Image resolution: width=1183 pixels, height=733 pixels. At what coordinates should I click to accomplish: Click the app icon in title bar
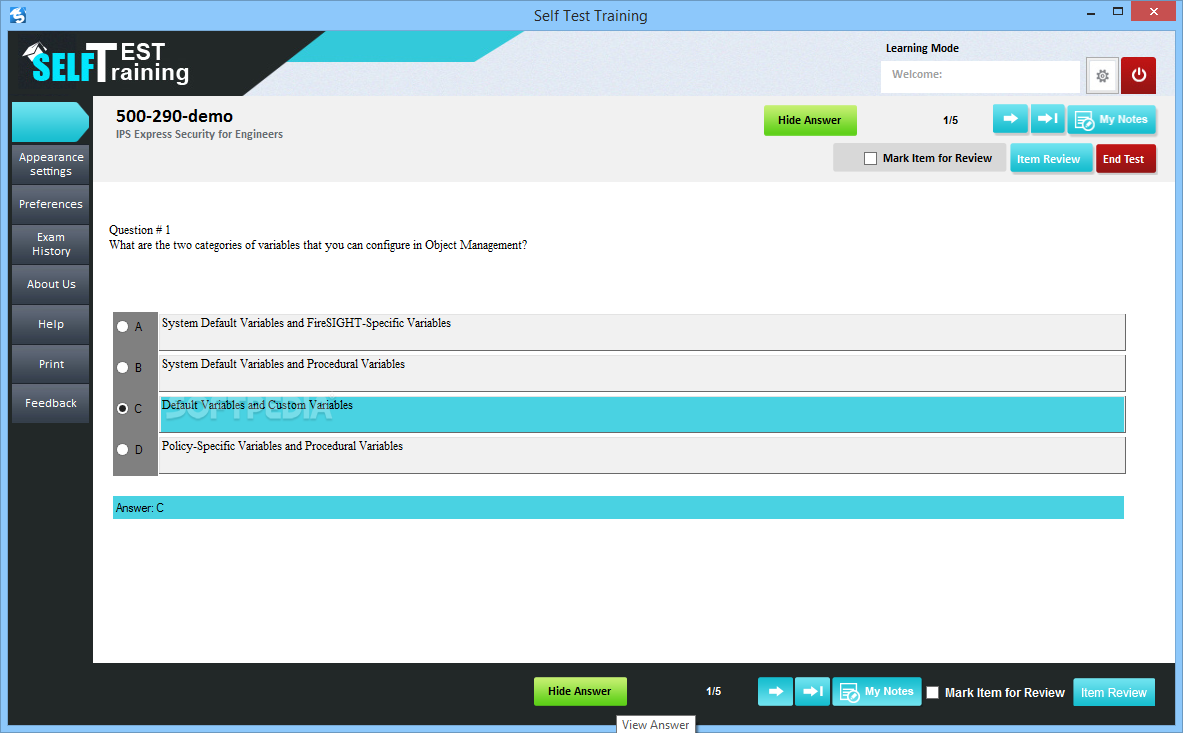[18, 14]
